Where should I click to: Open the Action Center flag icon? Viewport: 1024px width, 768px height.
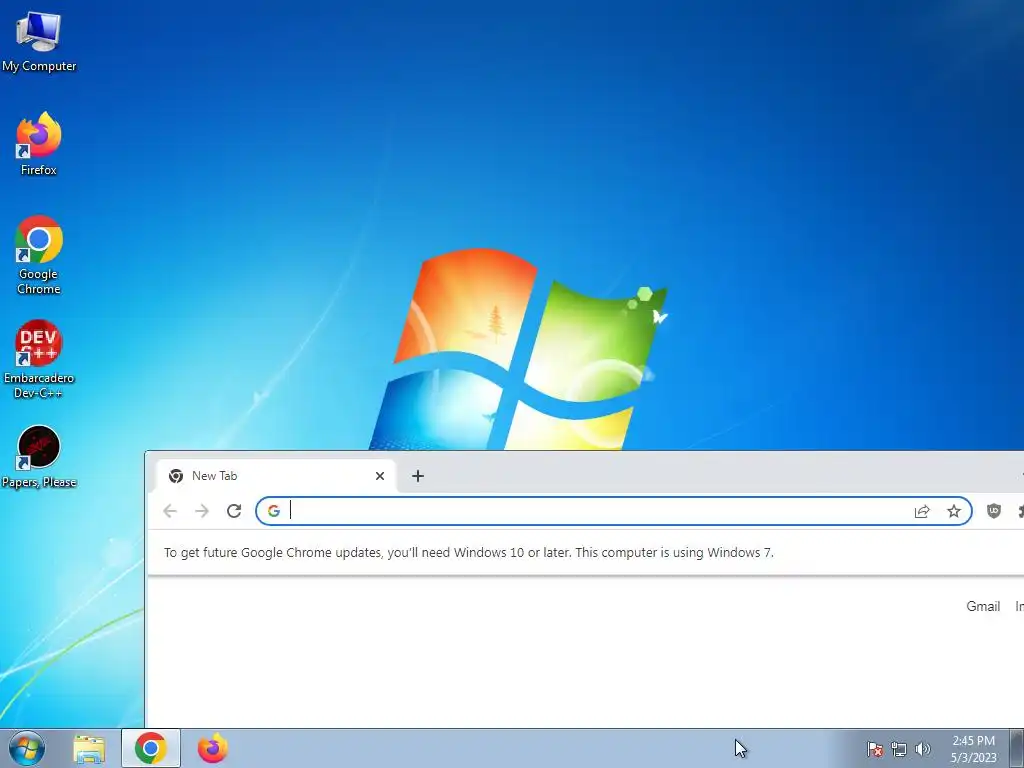[x=875, y=749]
